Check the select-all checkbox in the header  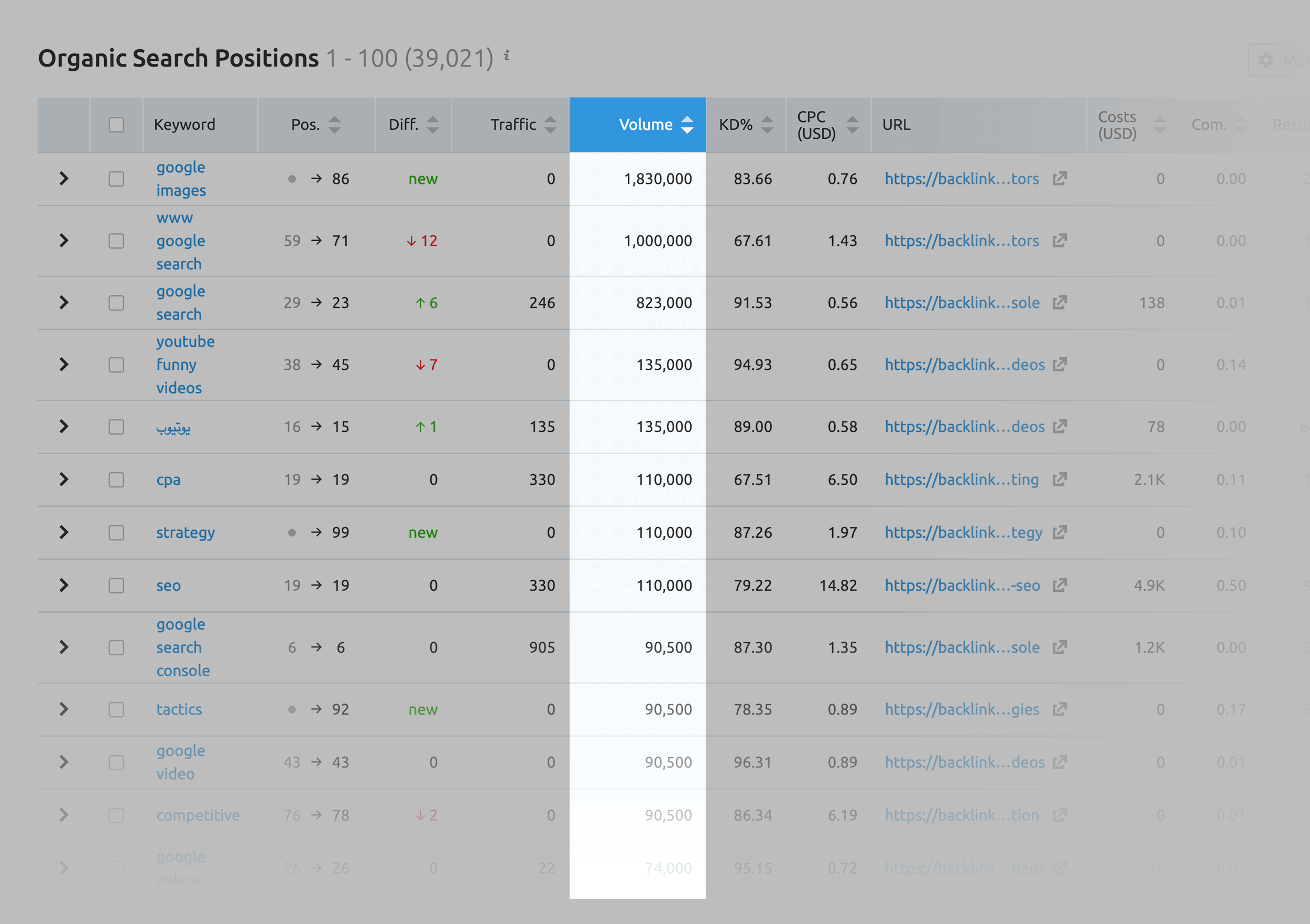click(116, 124)
